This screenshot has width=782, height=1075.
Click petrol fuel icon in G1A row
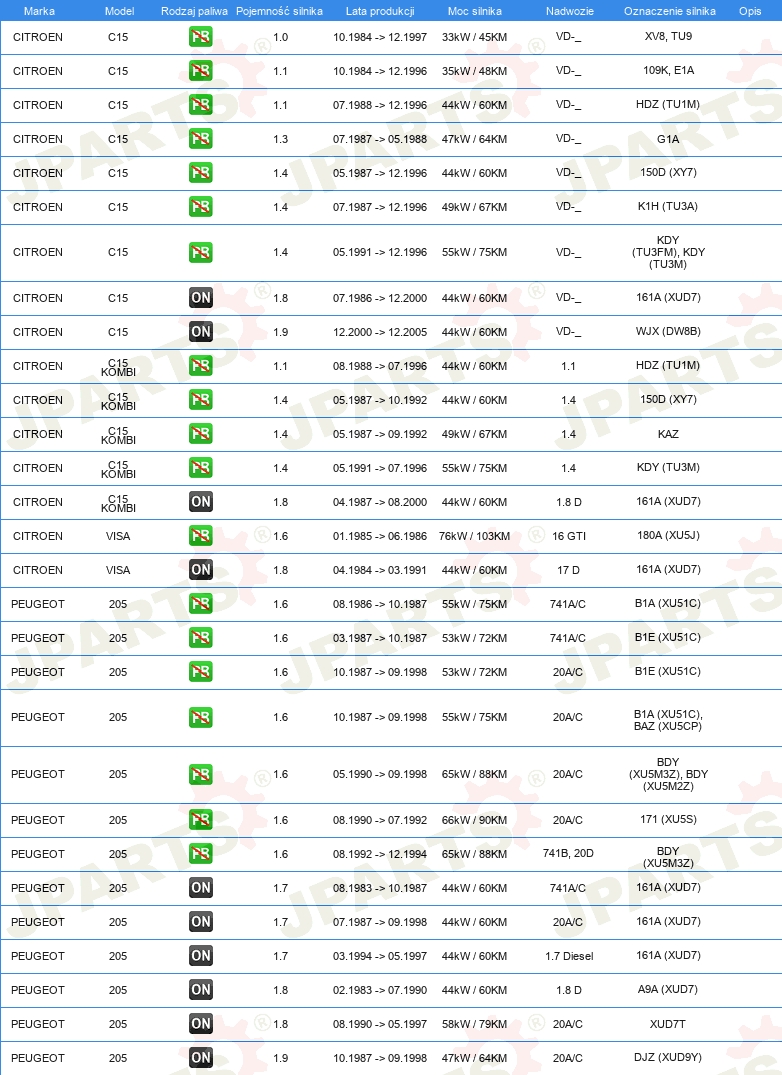click(201, 138)
